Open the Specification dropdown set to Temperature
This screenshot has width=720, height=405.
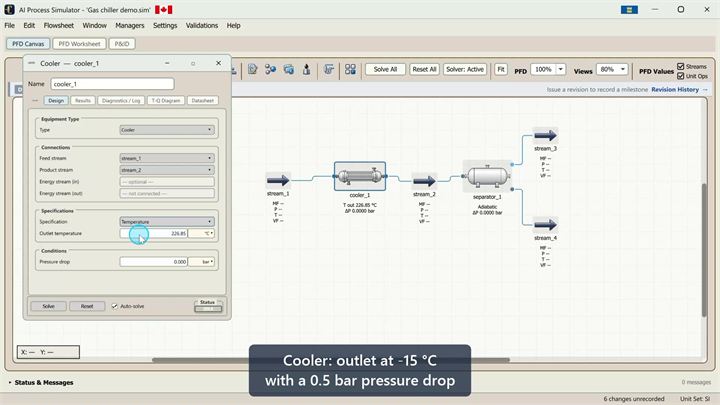click(167, 222)
